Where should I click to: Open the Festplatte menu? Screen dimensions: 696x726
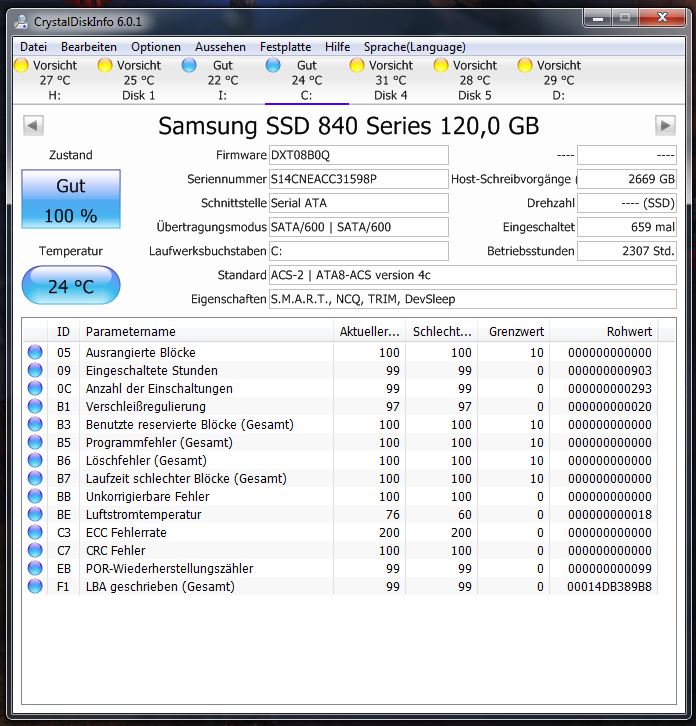[x=285, y=47]
